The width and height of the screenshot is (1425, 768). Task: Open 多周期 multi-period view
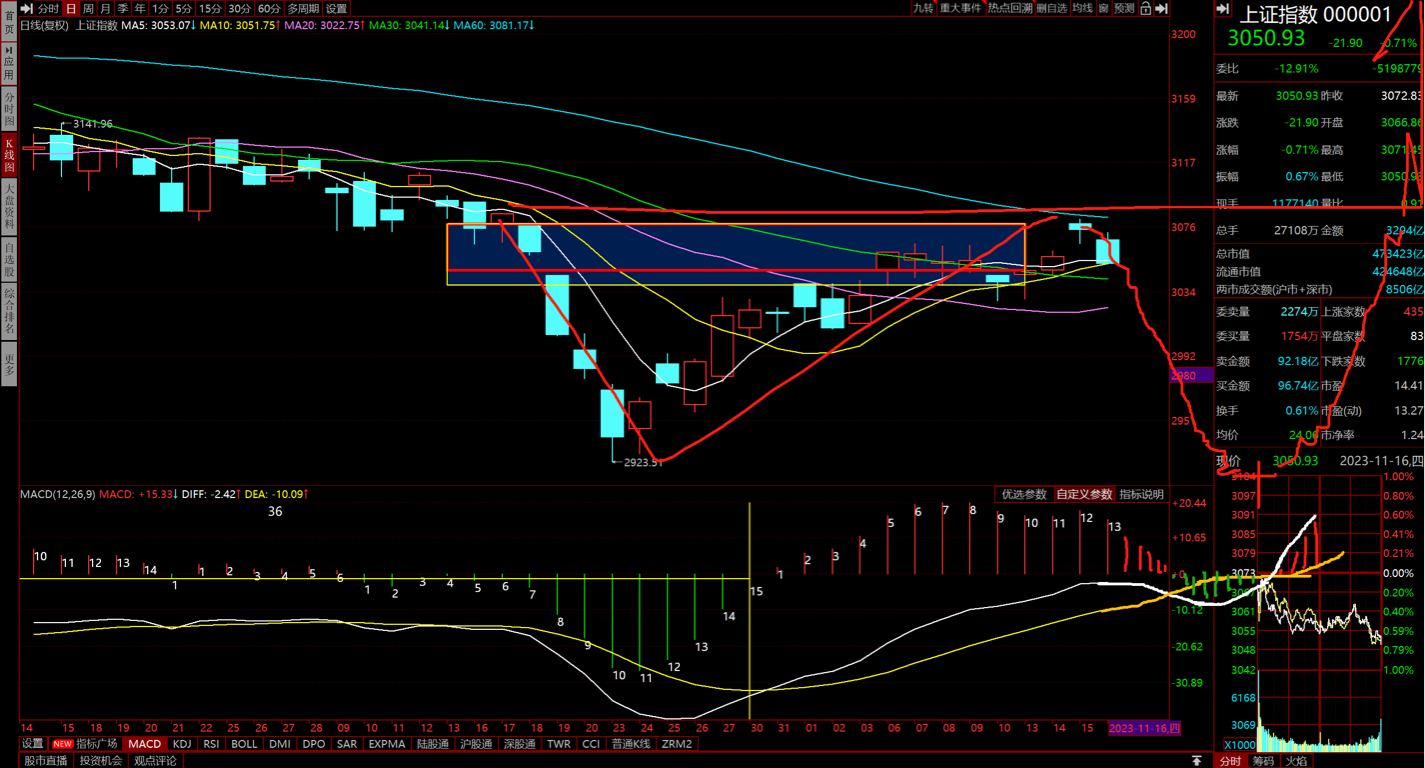[304, 8]
